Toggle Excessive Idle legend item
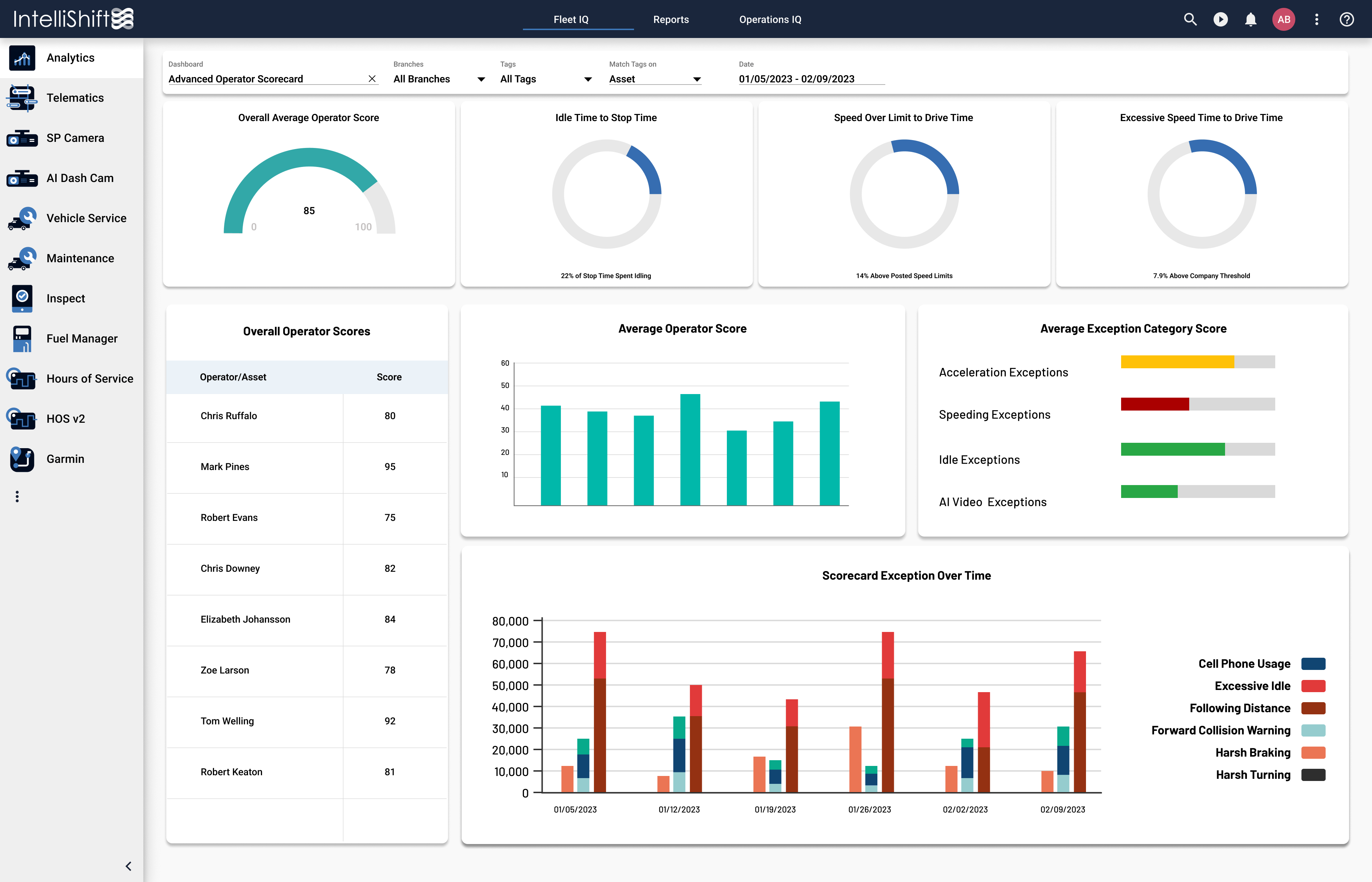 1252,686
